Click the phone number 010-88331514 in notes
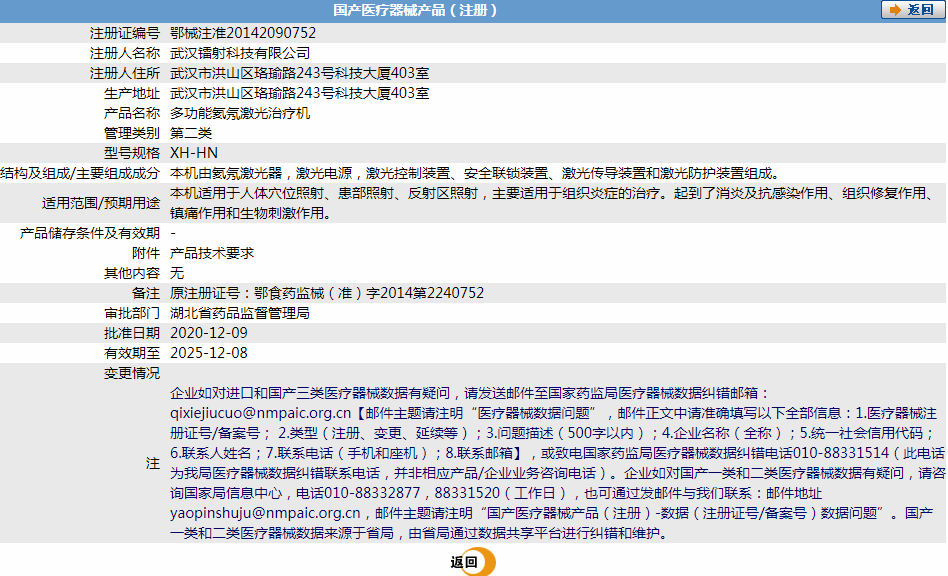 click(840, 453)
